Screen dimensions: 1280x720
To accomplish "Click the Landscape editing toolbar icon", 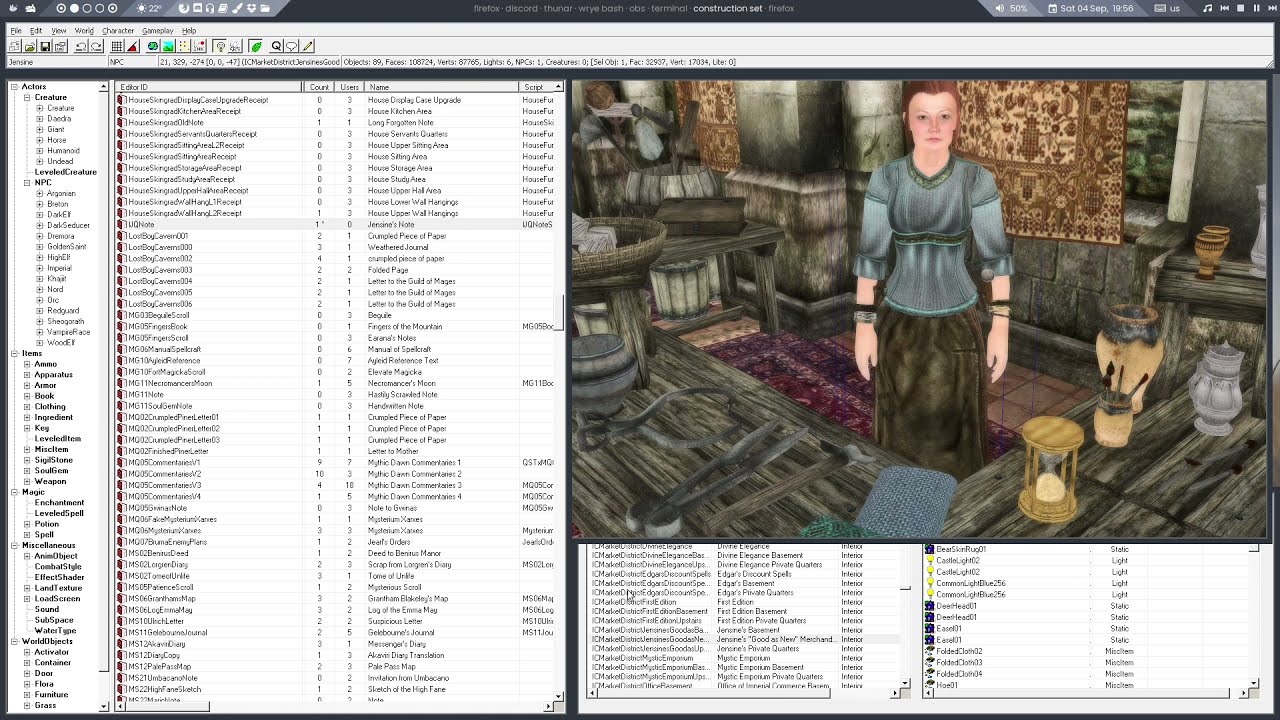I will (x=168, y=46).
